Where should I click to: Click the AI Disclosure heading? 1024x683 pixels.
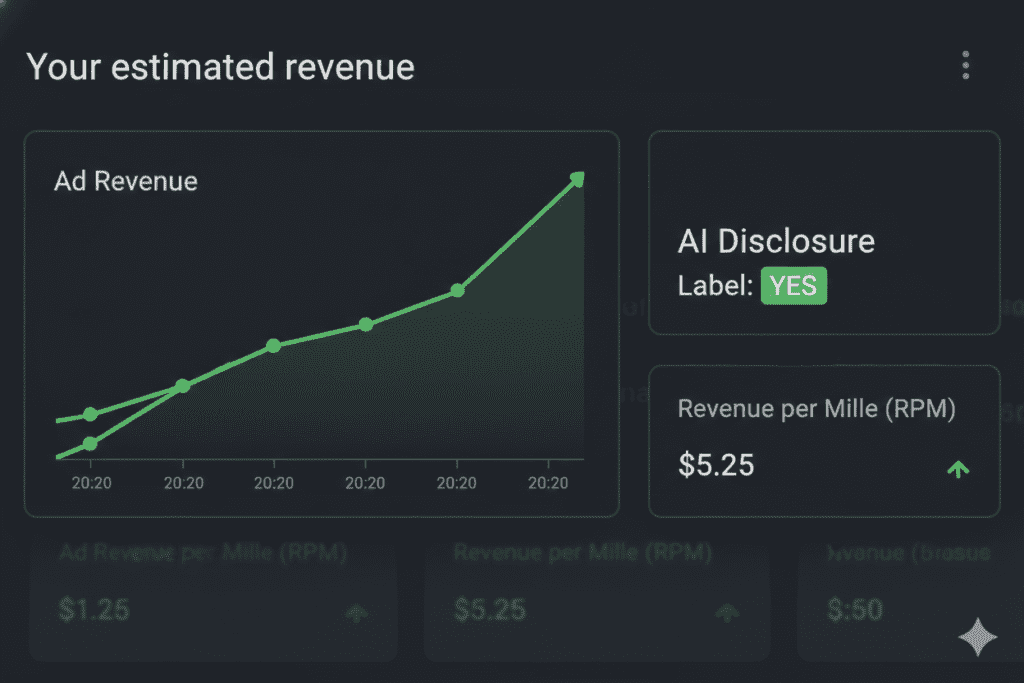click(x=776, y=241)
